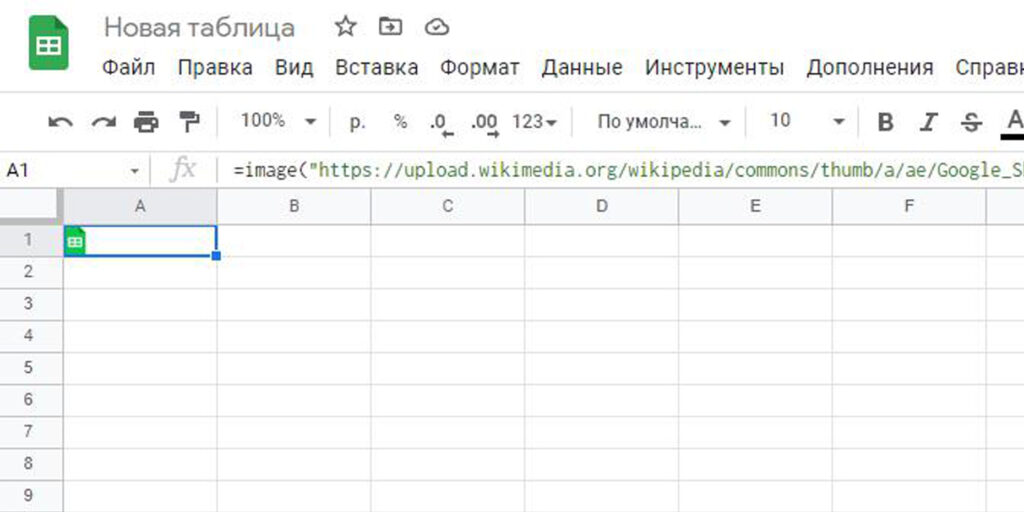
Task: Open the 100% zoom dropdown
Action: pos(278,121)
